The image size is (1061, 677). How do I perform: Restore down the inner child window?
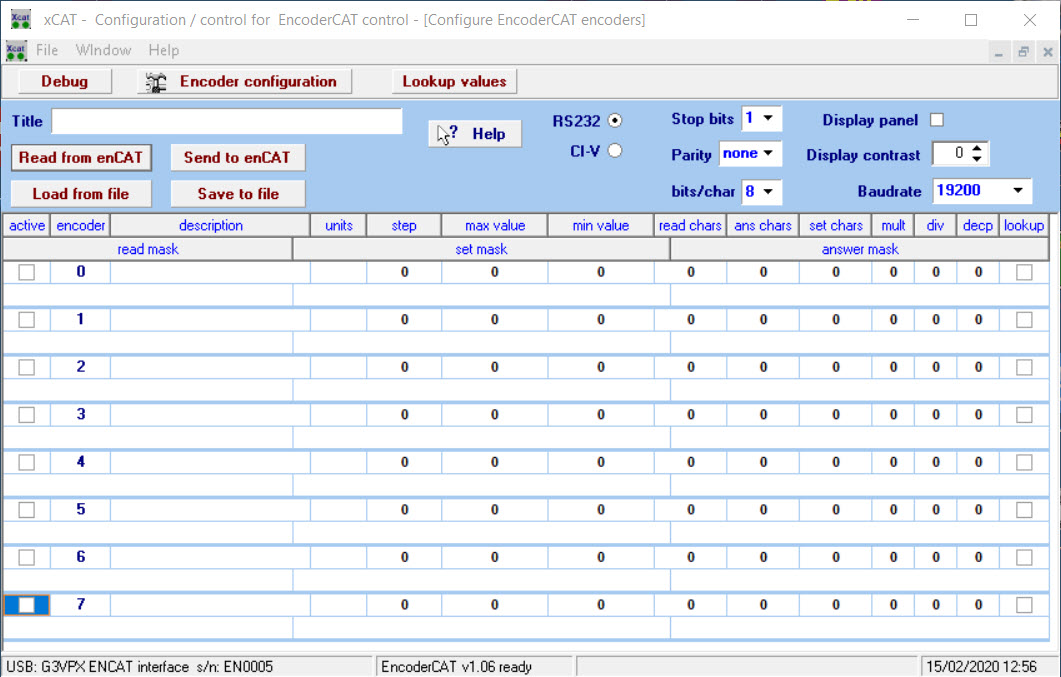click(1023, 52)
